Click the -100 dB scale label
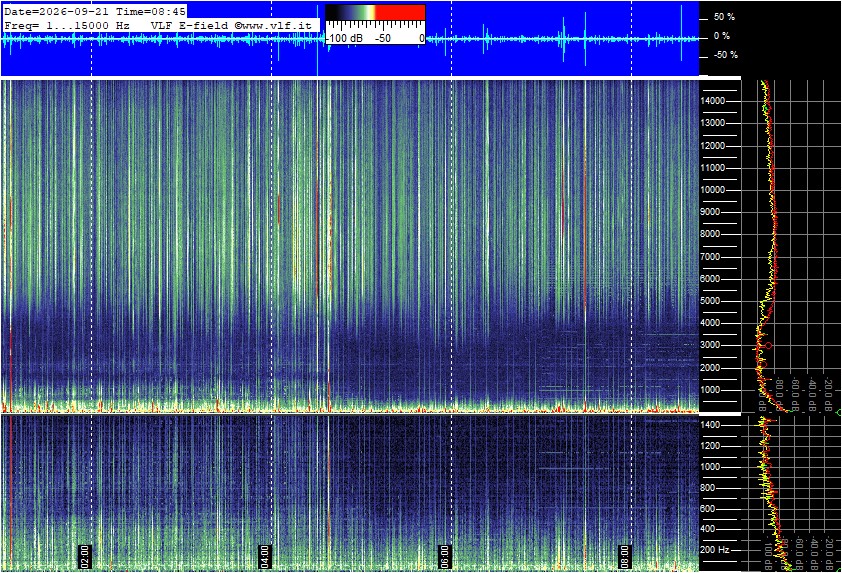The width and height of the screenshot is (842, 573). point(344,38)
